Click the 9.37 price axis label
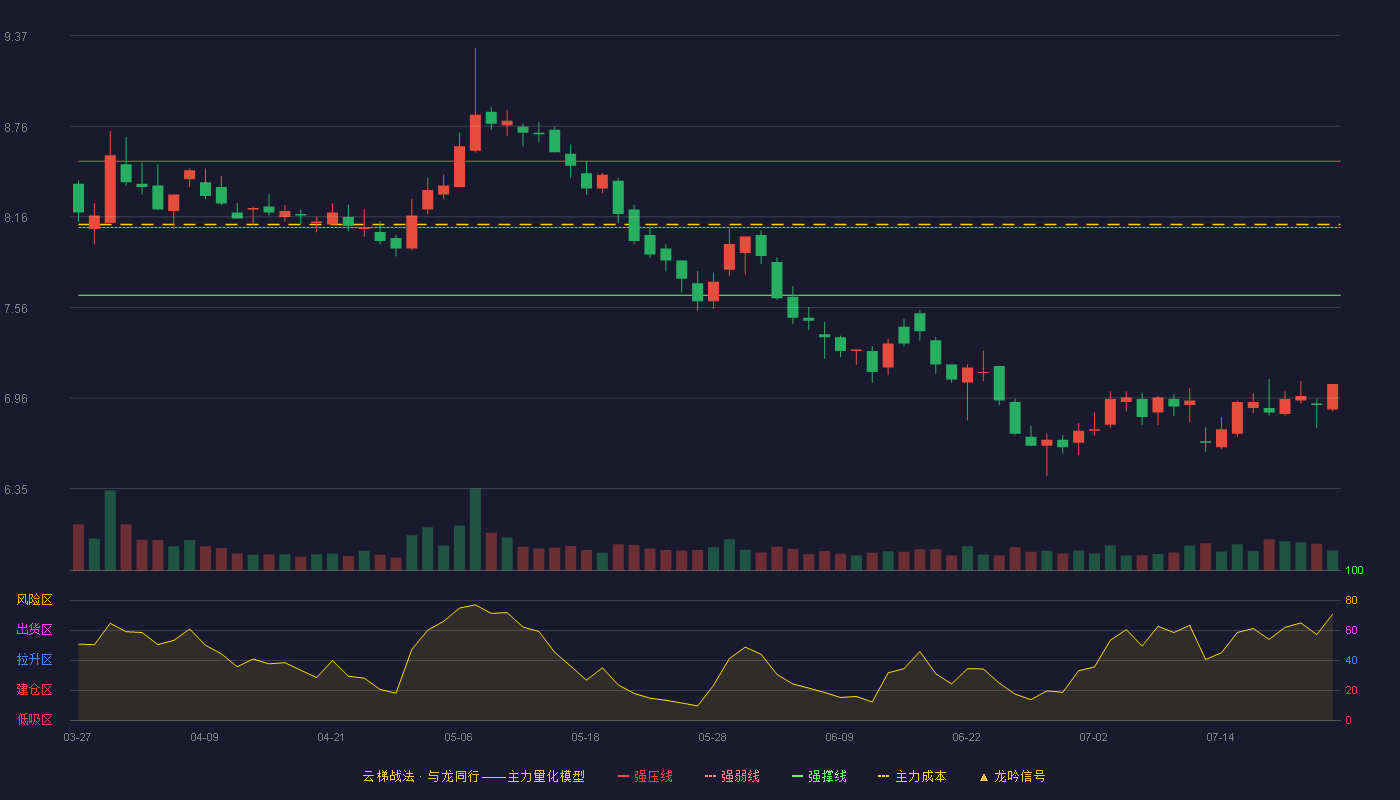1400x800 pixels. click(16, 37)
